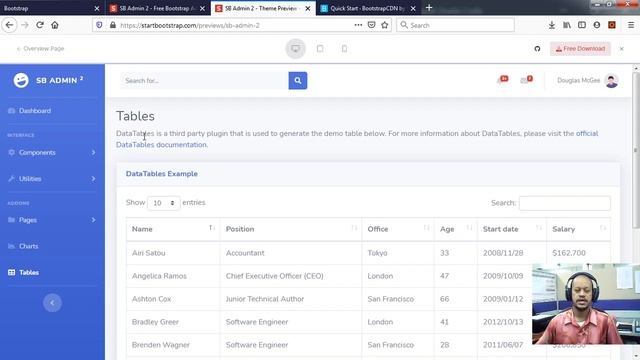Open the tracking protection shield icon
Image resolution: width=640 pixels, height=360 pixels.
pos(99,25)
